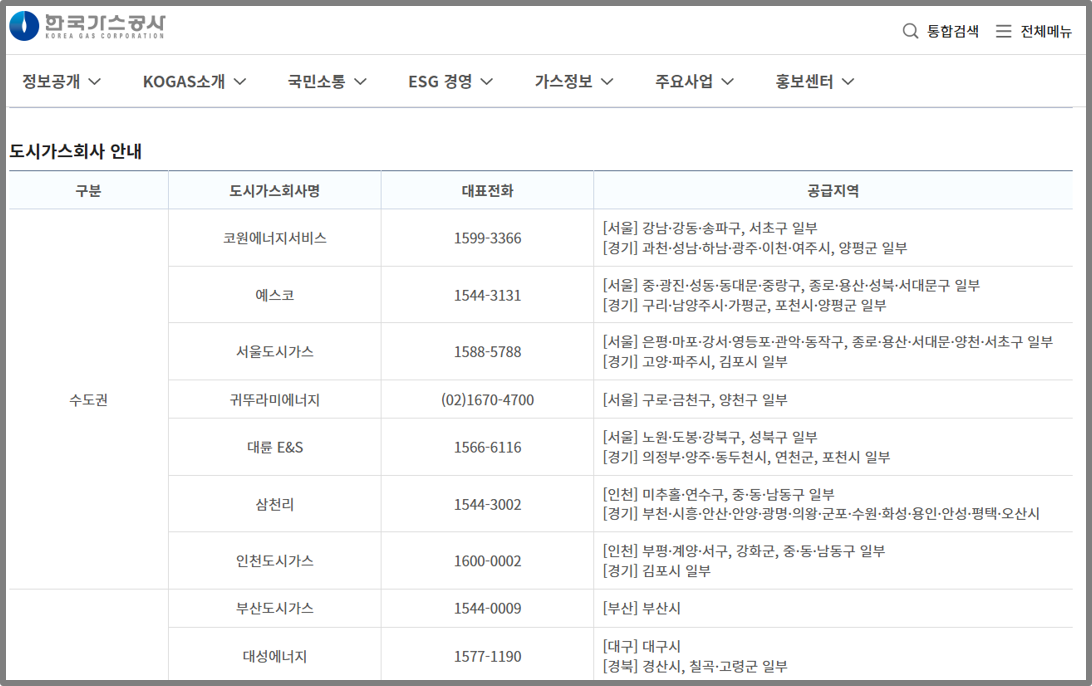Click supply area 구리·남양주시·가평군 line
1092x686 pixels.
point(744,305)
